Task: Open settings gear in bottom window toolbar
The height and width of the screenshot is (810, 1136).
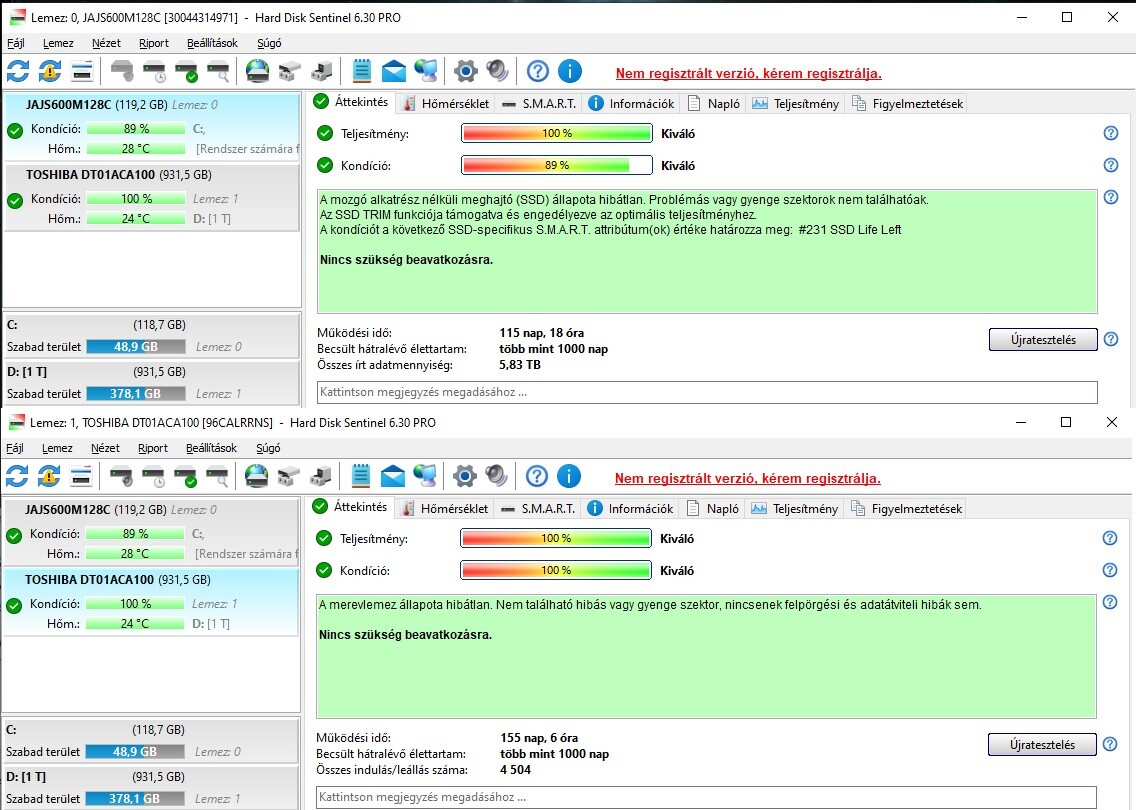Action: [465, 476]
